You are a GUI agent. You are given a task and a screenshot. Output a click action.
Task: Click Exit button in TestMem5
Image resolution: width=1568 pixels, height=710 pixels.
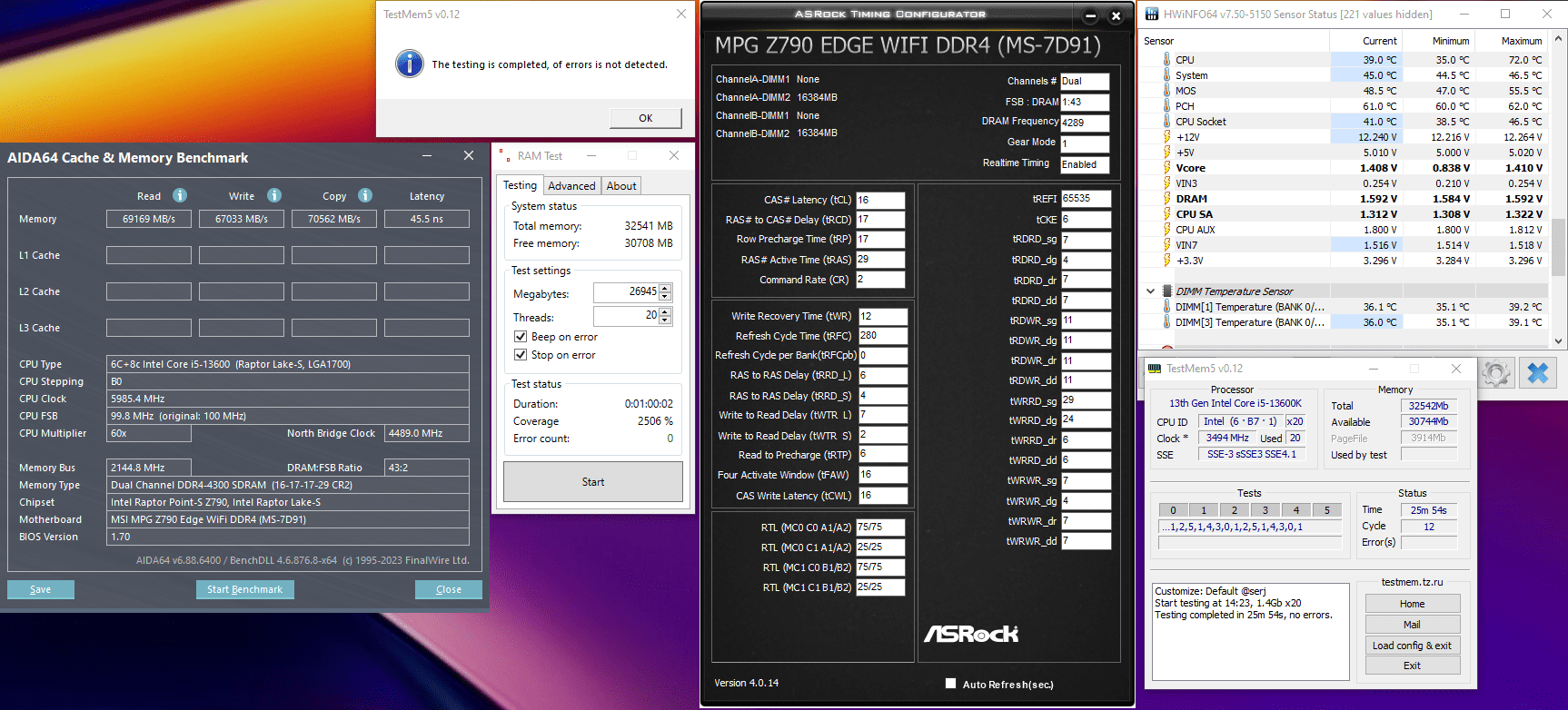click(x=1413, y=666)
